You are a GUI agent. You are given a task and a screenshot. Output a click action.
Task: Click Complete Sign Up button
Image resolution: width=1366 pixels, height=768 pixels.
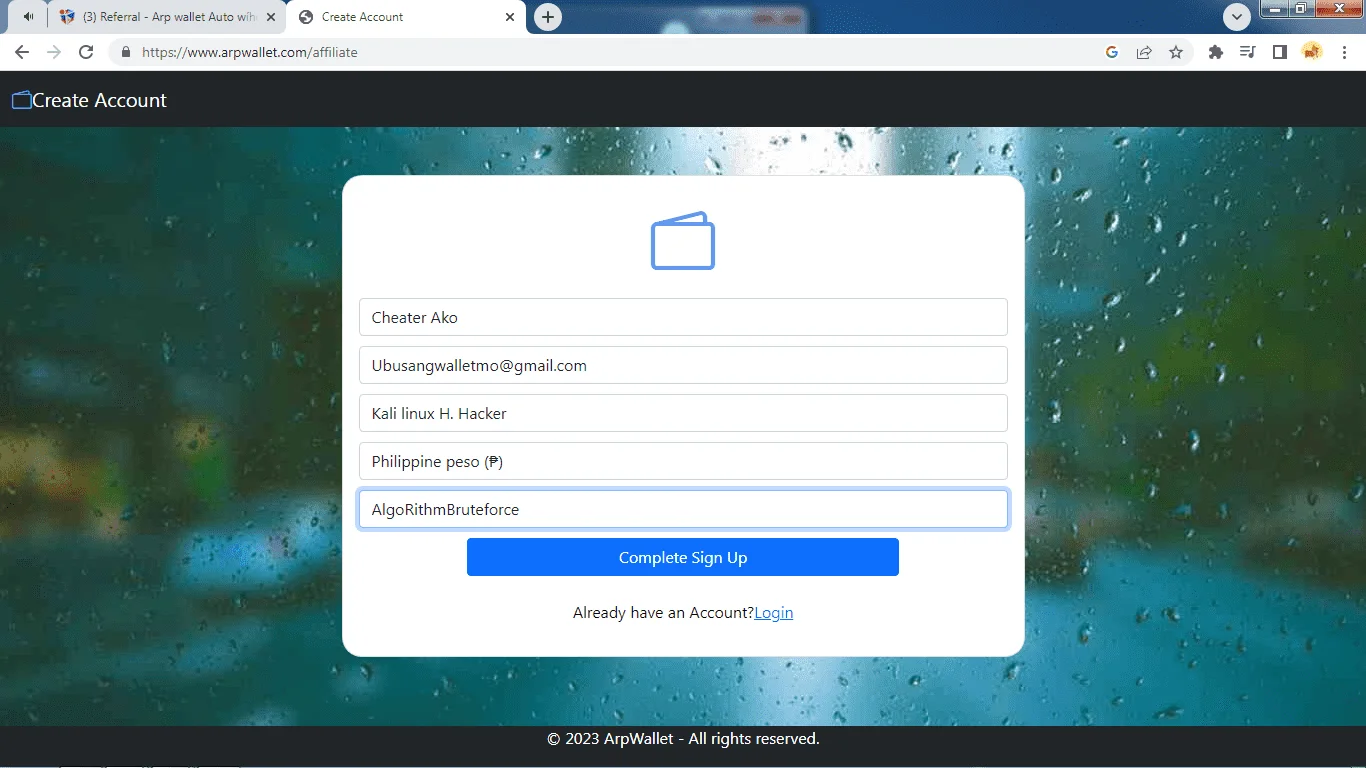click(683, 557)
